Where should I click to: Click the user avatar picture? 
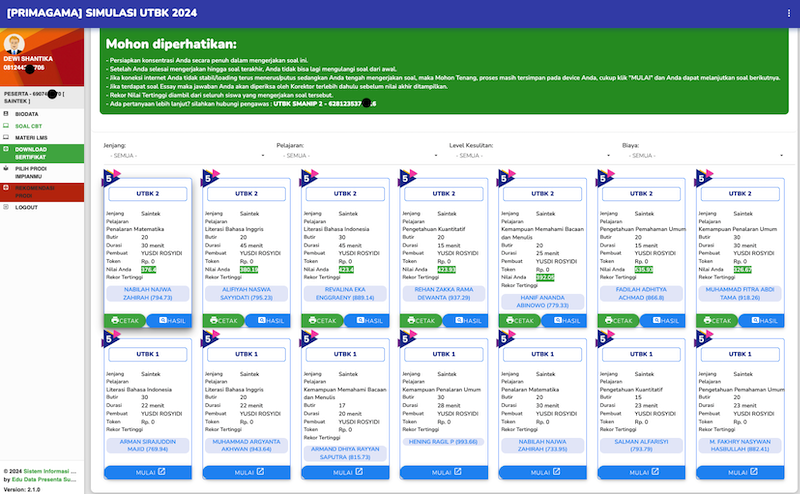pos(14,43)
